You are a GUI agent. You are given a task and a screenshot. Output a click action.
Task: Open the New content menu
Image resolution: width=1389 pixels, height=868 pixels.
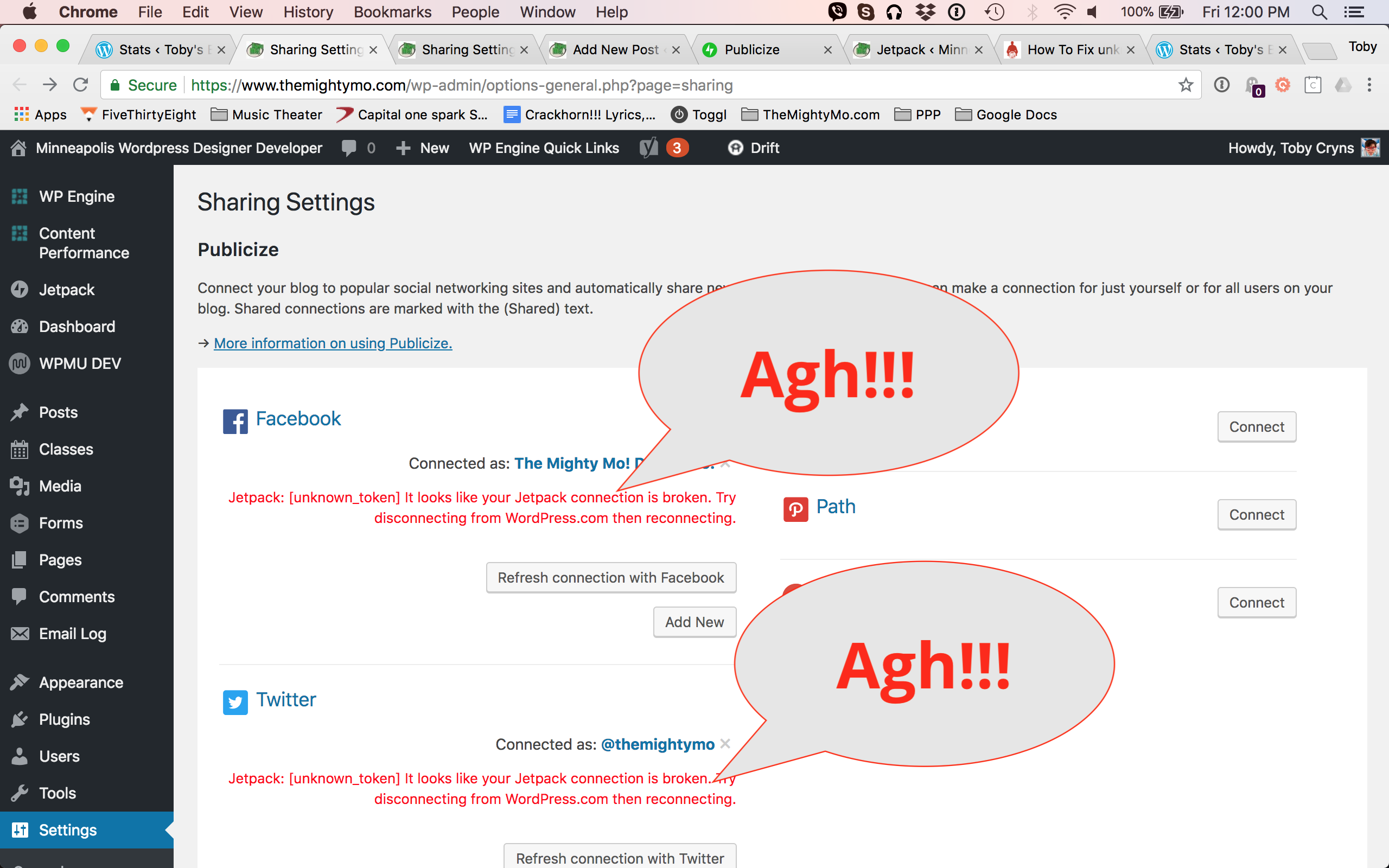point(423,148)
